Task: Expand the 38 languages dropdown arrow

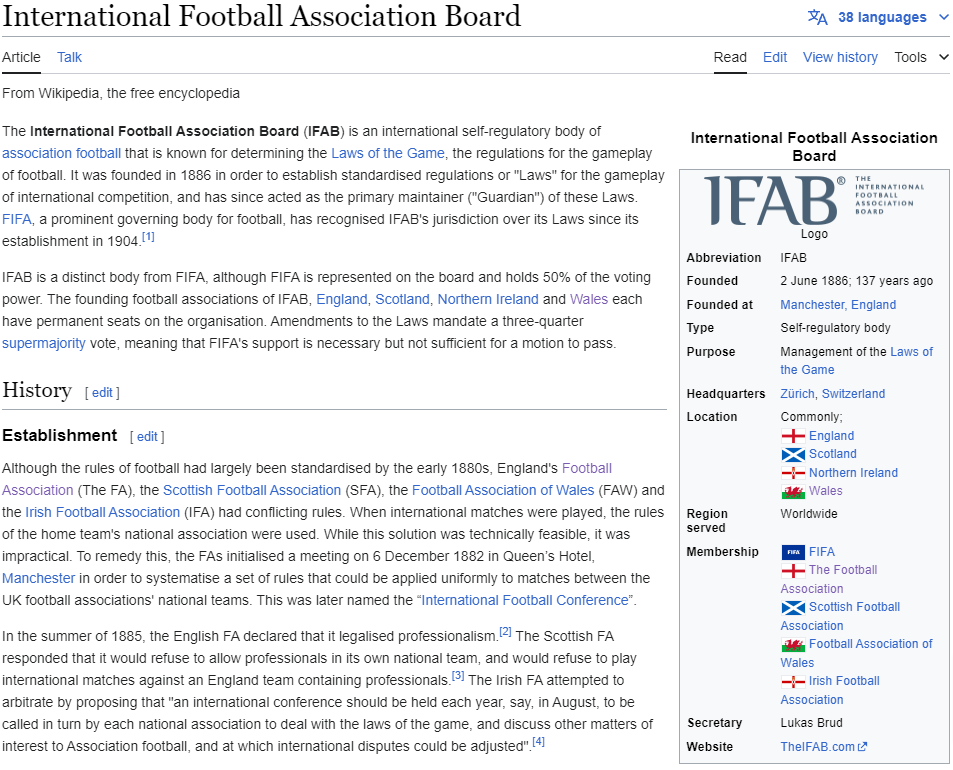Action: [943, 17]
